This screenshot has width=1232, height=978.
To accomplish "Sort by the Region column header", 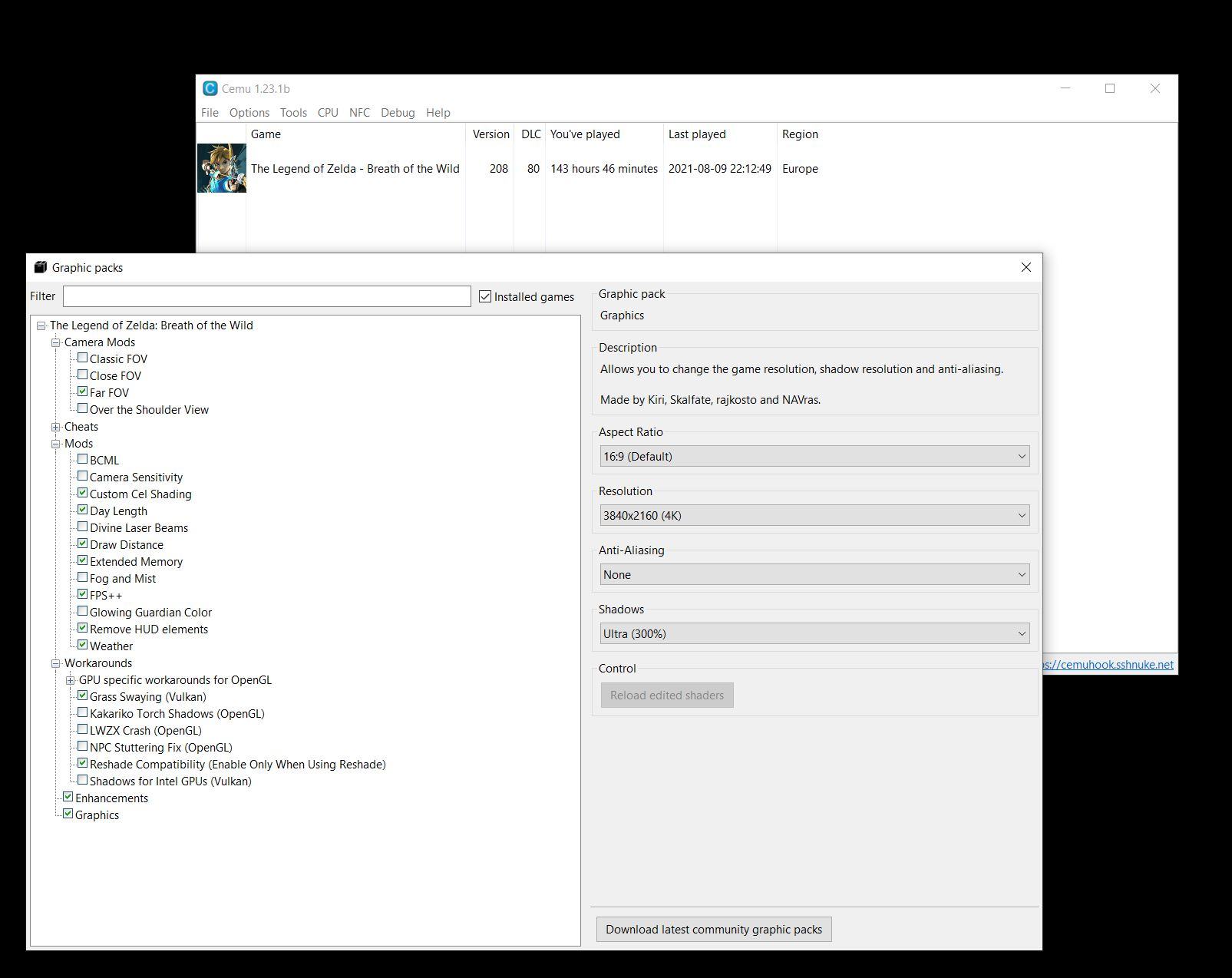I will click(x=800, y=134).
